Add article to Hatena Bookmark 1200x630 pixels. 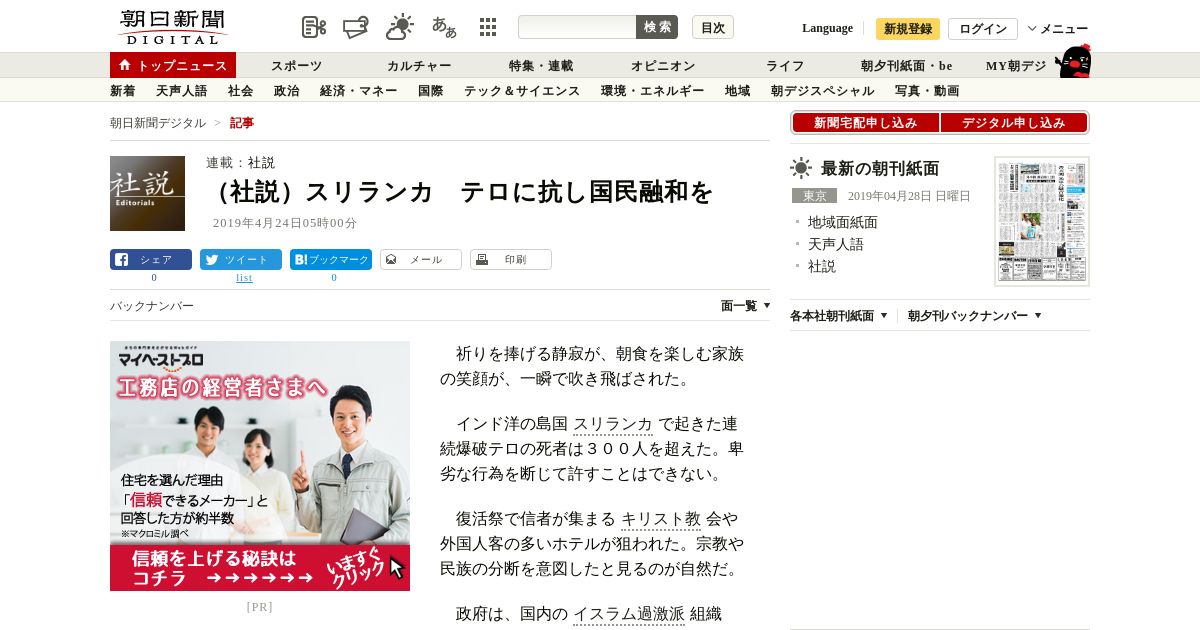coord(331,260)
